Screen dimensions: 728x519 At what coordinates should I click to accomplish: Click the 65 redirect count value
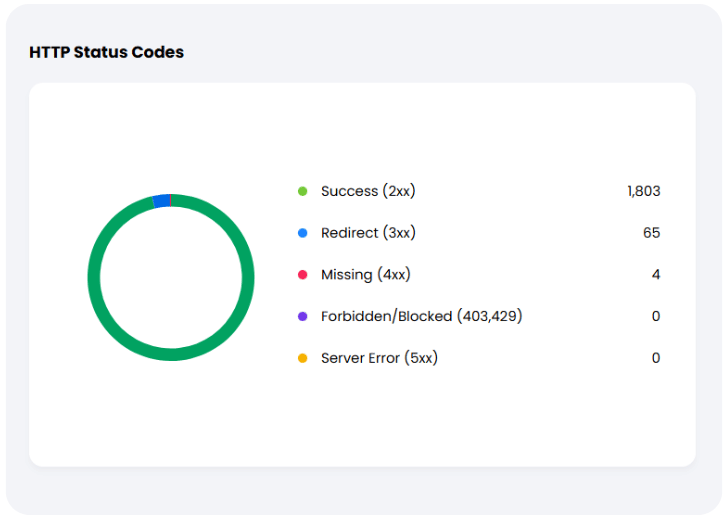tap(651, 233)
